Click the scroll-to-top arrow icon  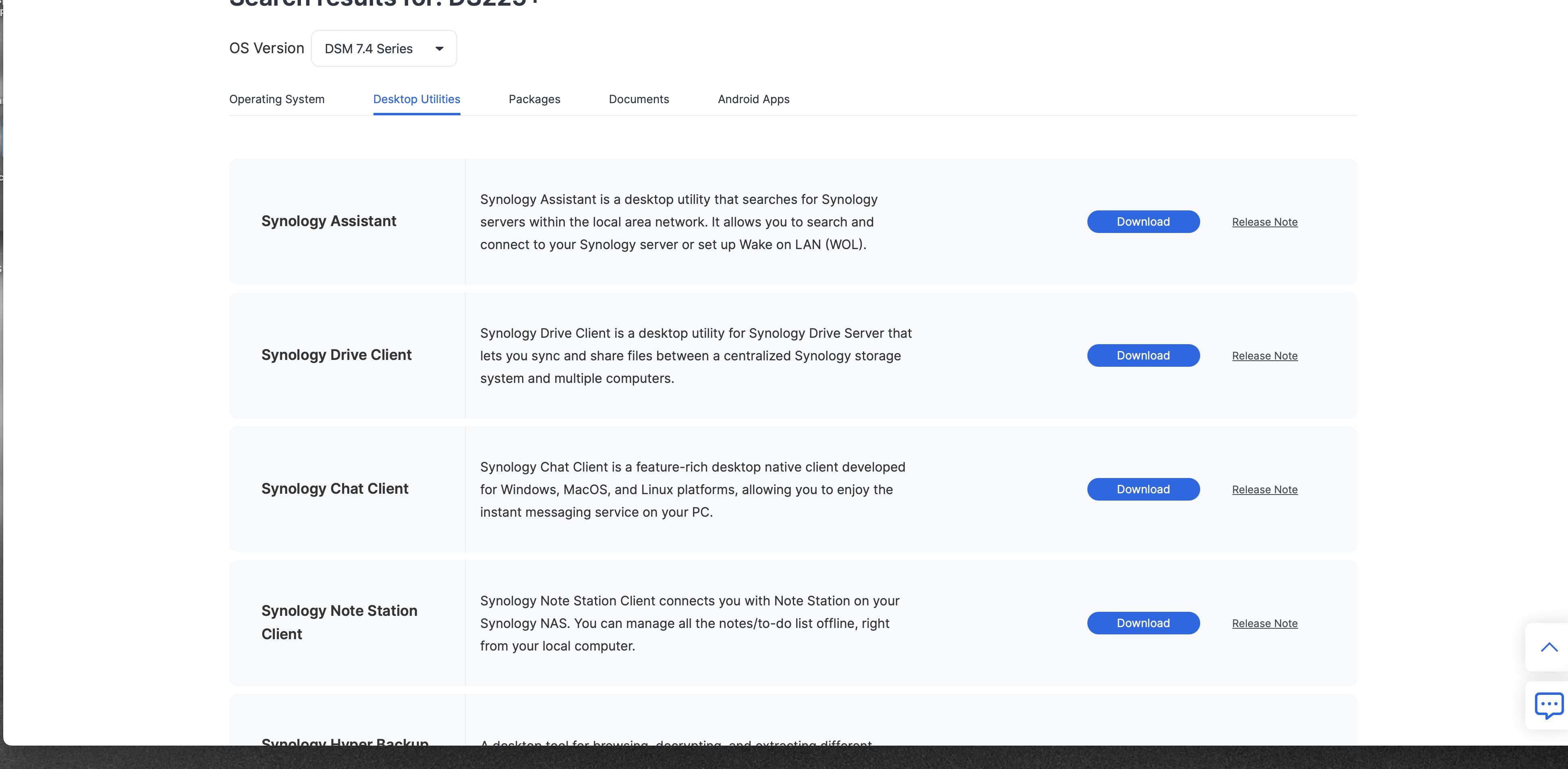tap(1549, 647)
